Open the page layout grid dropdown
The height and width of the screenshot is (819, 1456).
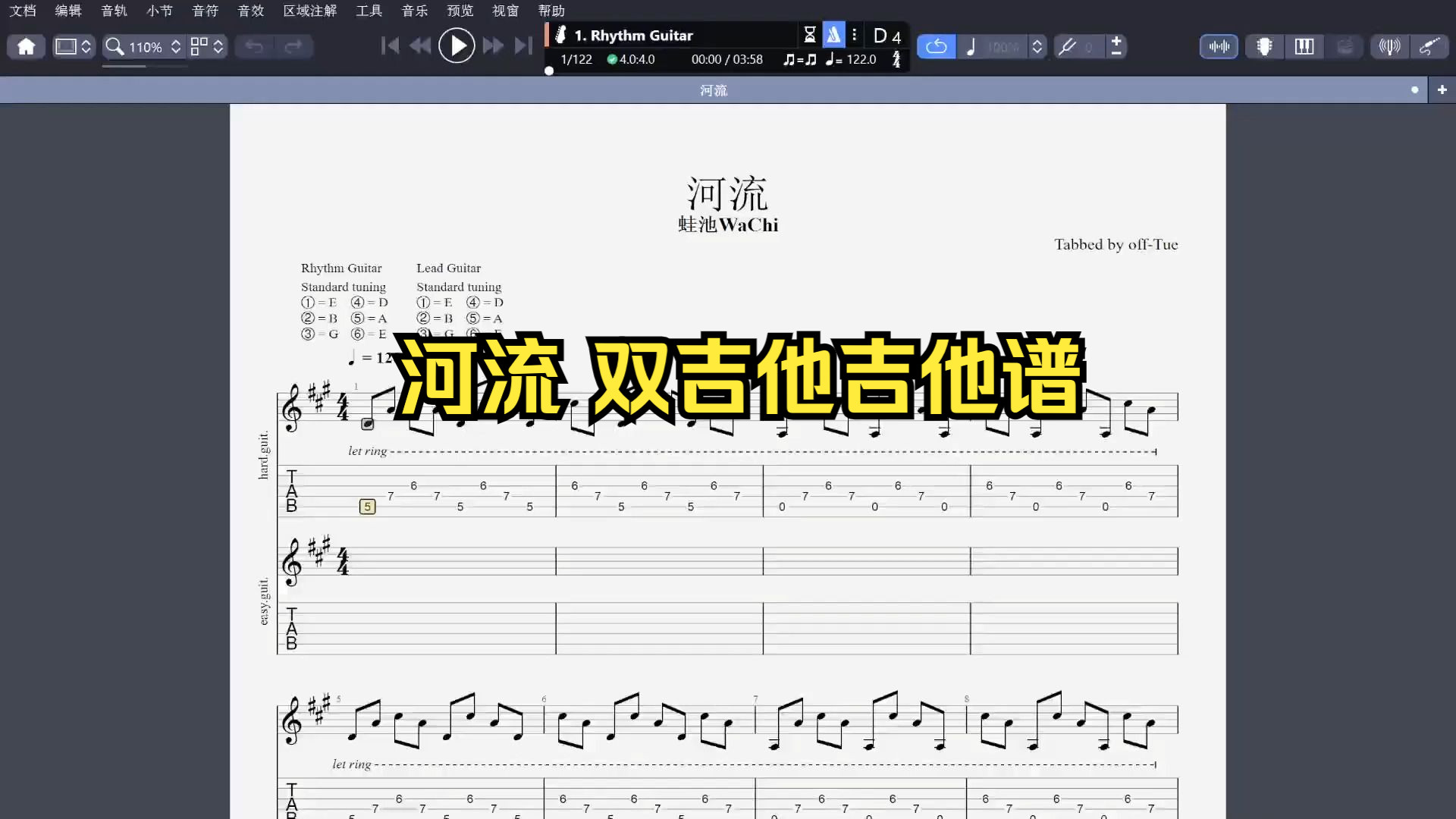tap(207, 46)
